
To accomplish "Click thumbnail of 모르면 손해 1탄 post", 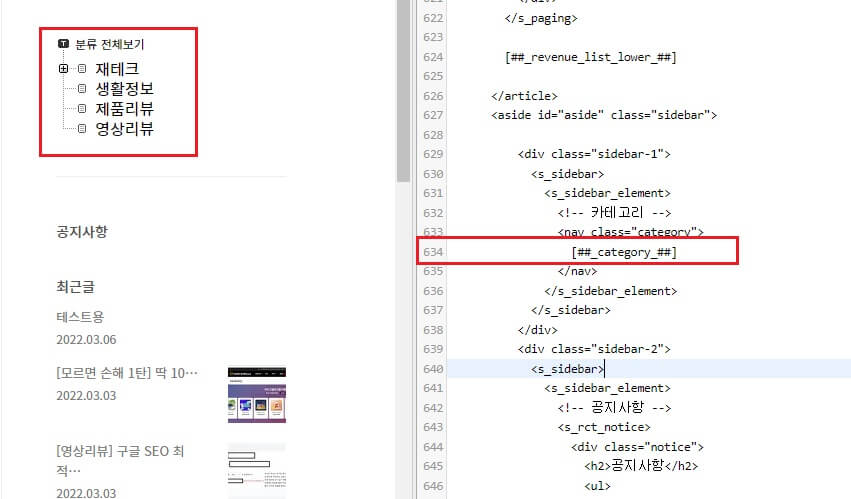I will coord(257,395).
